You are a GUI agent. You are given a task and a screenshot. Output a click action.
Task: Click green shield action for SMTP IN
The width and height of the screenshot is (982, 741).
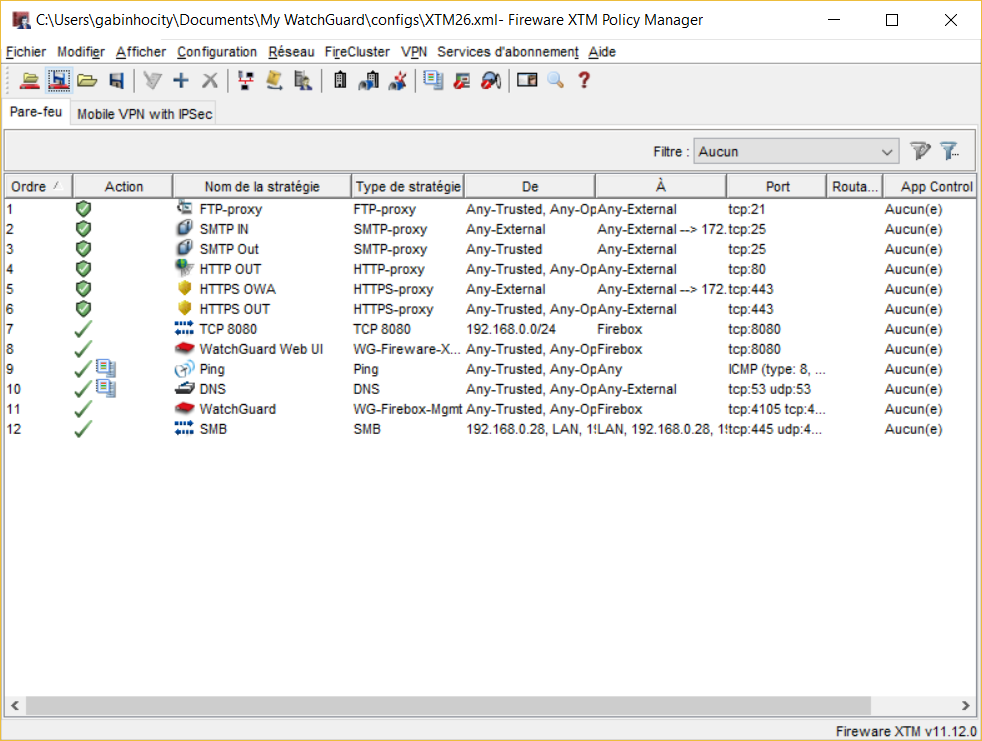(83, 229)
